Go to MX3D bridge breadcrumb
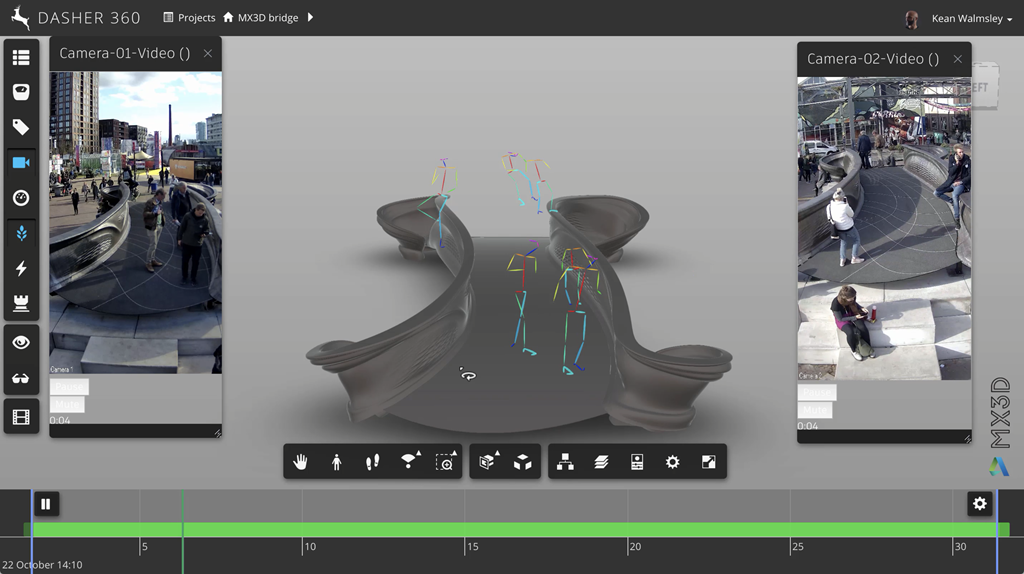Viewport: 1024px width, 574px height. pyautogui.click(x=267, y=18)
